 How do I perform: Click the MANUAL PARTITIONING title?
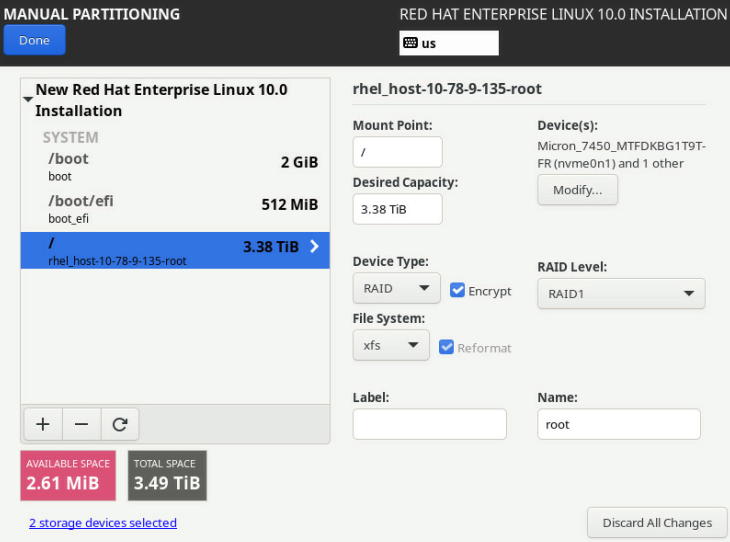pyautogui.click(x=92, y=14)
